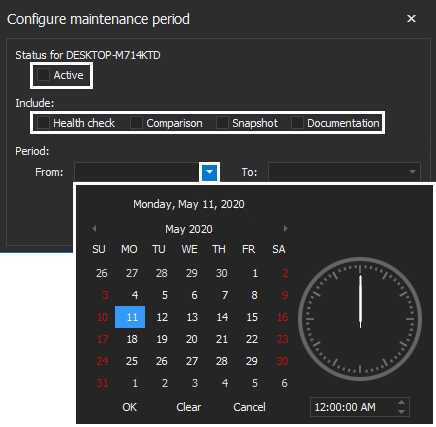Tick the Comparison checkbox
Screen dimensions: 436x427
tap(136, 123)
